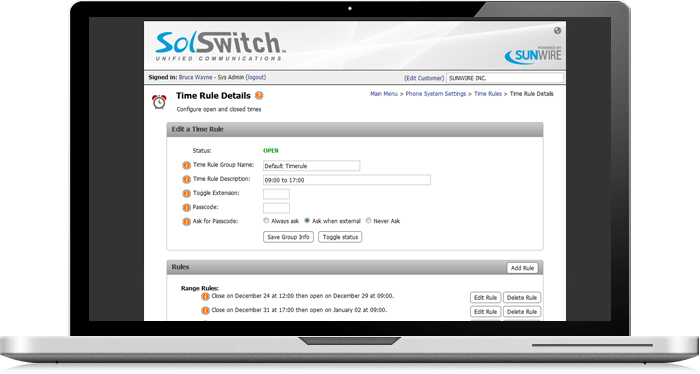Click the Add Rule button
The width and height of the screenshot is (700, 374).
(x=522, y=268)
